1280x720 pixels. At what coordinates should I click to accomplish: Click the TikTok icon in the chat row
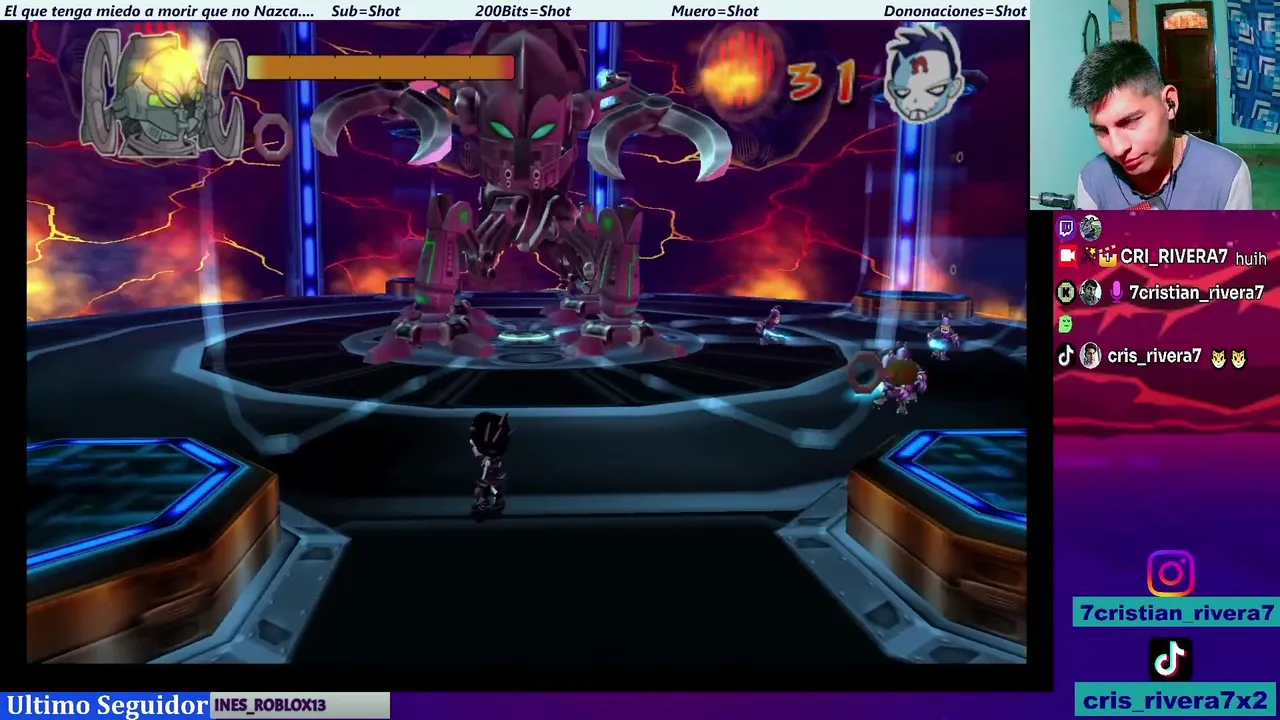(x=1066, y=356)
